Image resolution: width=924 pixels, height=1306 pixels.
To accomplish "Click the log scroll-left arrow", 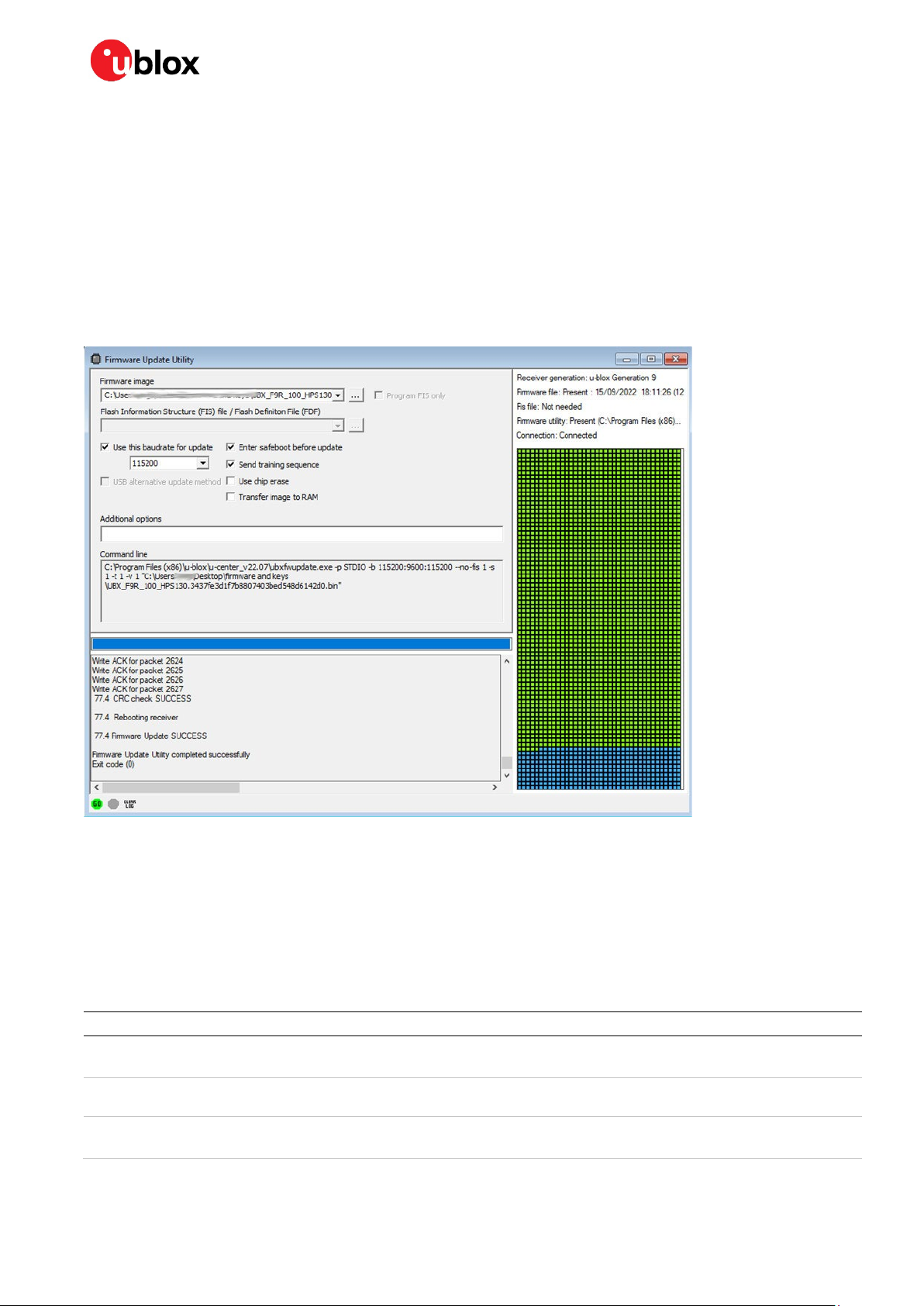I will tap(97, 787).
